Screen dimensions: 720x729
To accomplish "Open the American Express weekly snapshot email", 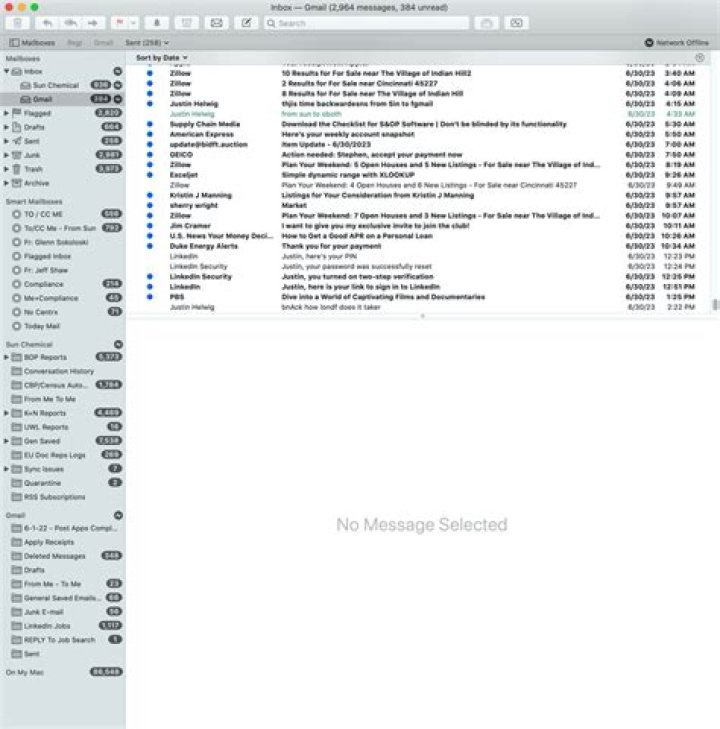I will coord(418,134).
